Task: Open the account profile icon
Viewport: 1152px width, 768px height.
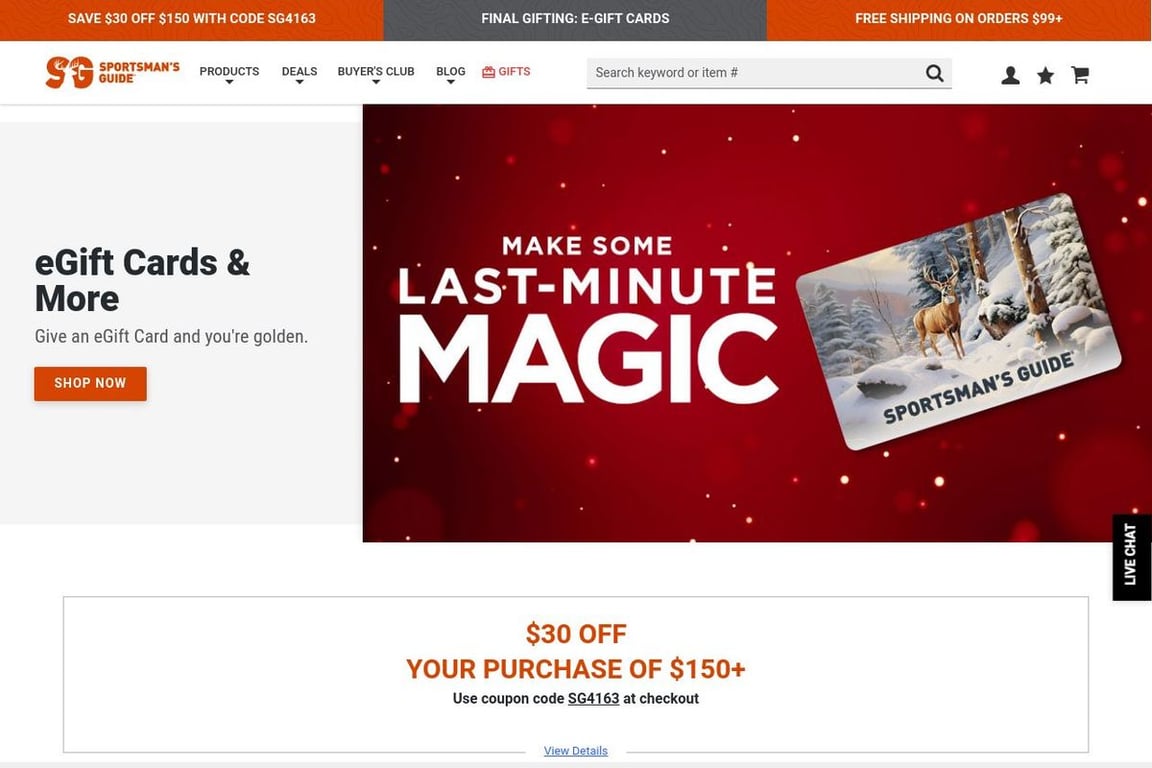Action: pyautogui.click(x=1010, y=75)
